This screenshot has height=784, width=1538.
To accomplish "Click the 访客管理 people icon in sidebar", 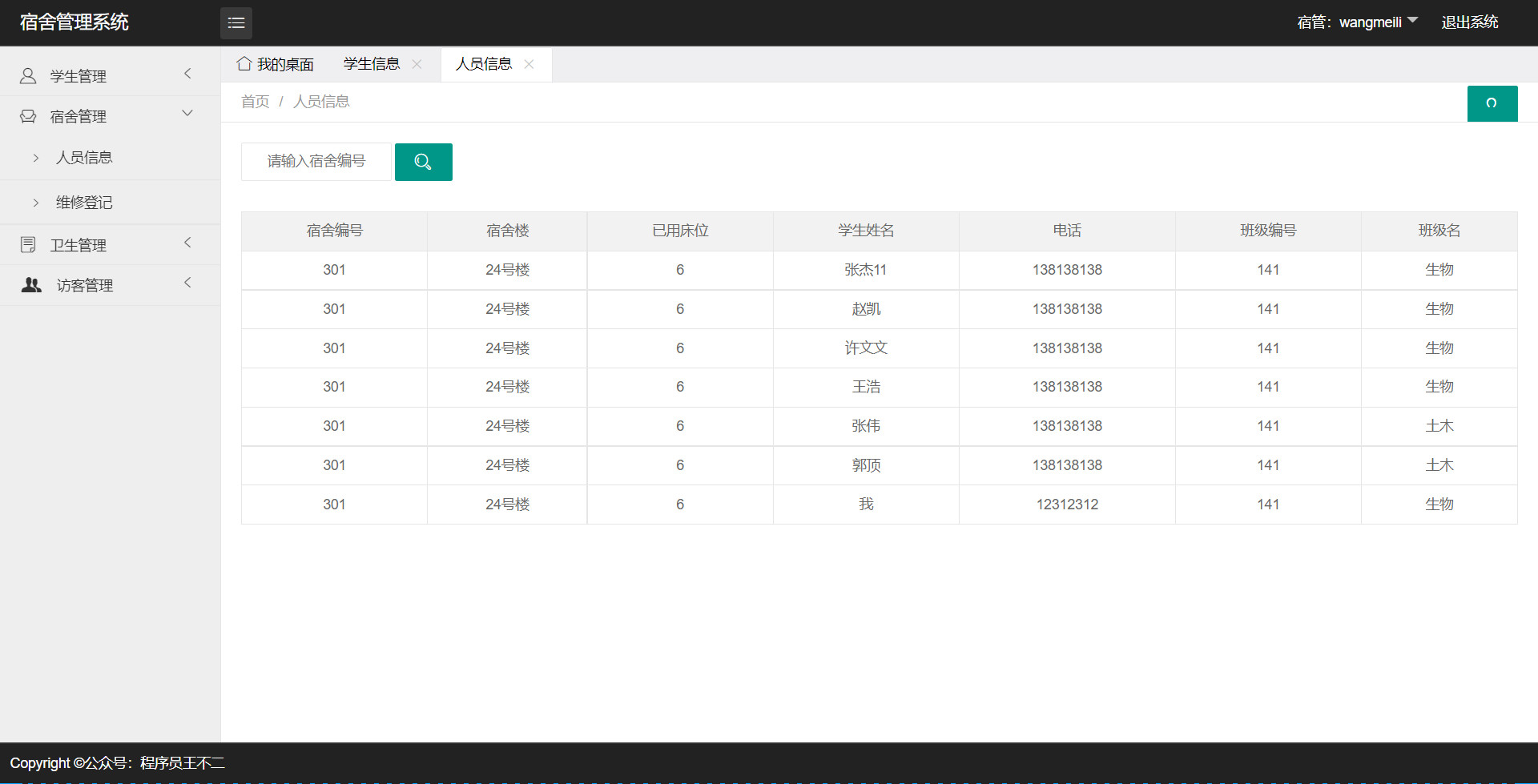I will point(30,284).
